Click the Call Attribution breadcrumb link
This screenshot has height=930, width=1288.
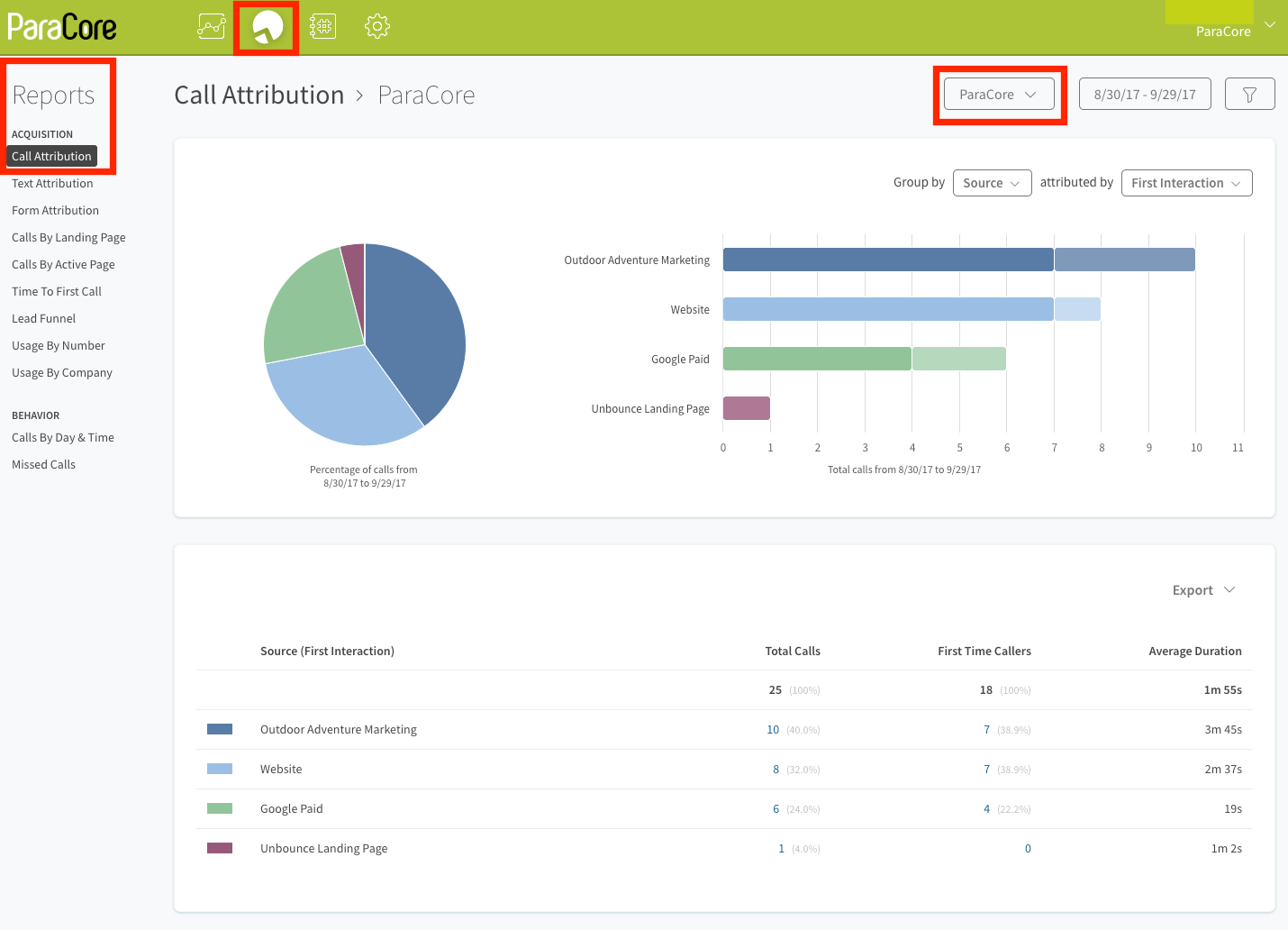coord(259,95)
